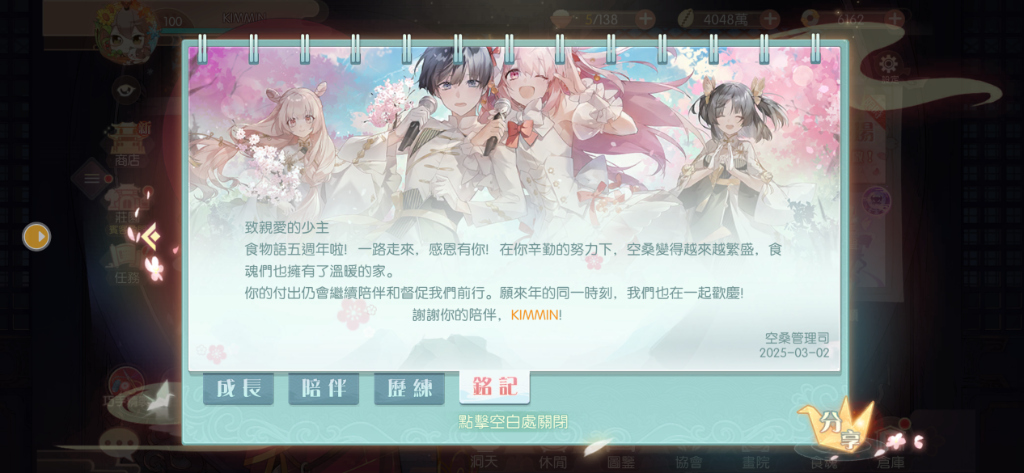Switch to the 陪伴 tab
This screenshot has height=473, width=1024.
[324, 389]
